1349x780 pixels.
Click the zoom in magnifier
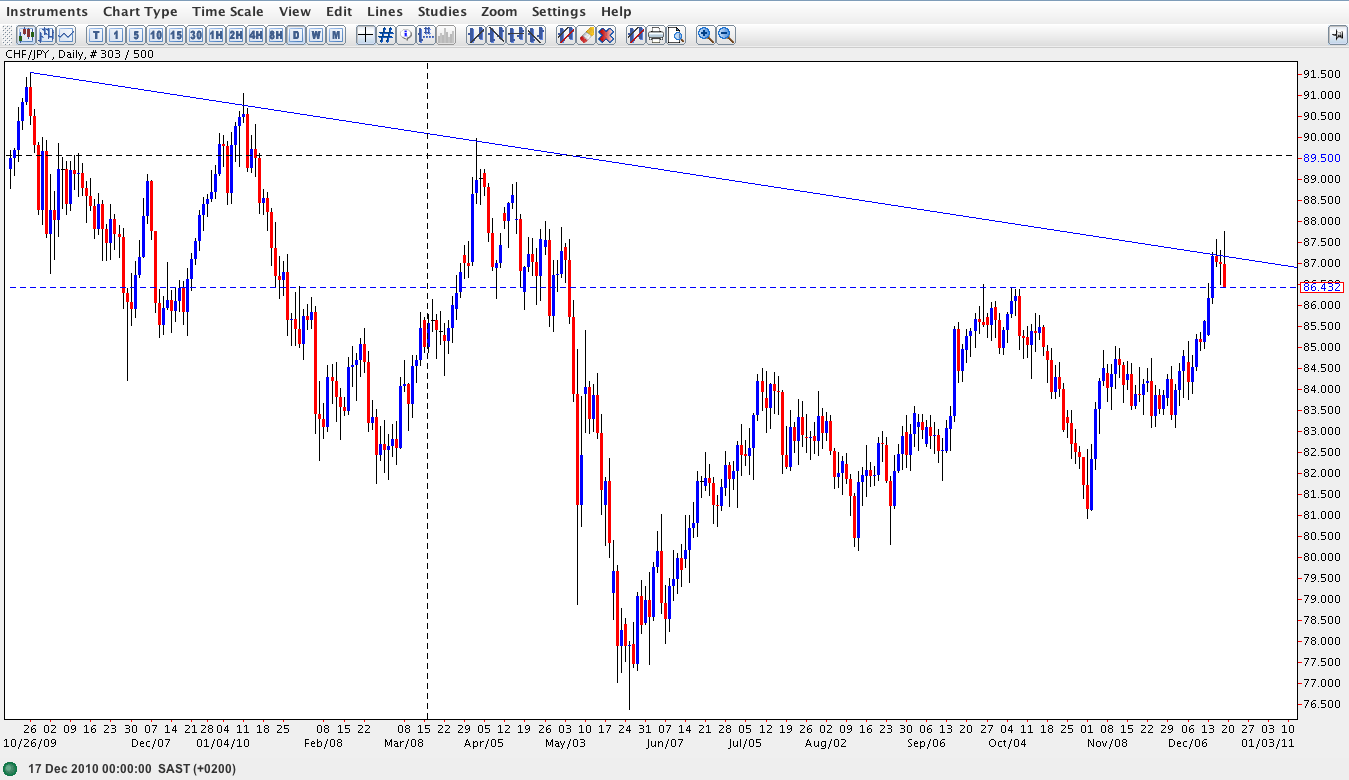tap(706, 35)
